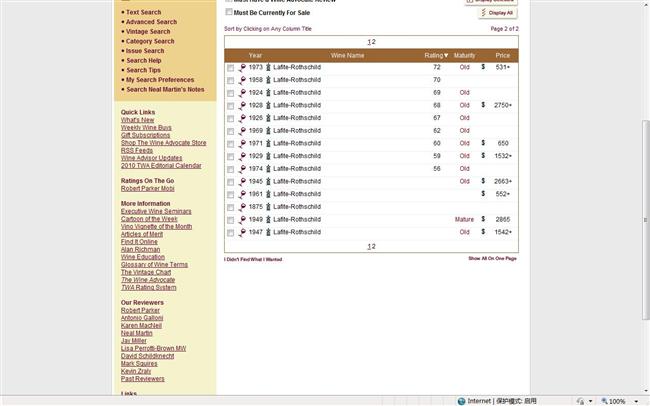Click 1949 Lafite-Rothschild wine name text
The image size is (650, 406).
297,219
